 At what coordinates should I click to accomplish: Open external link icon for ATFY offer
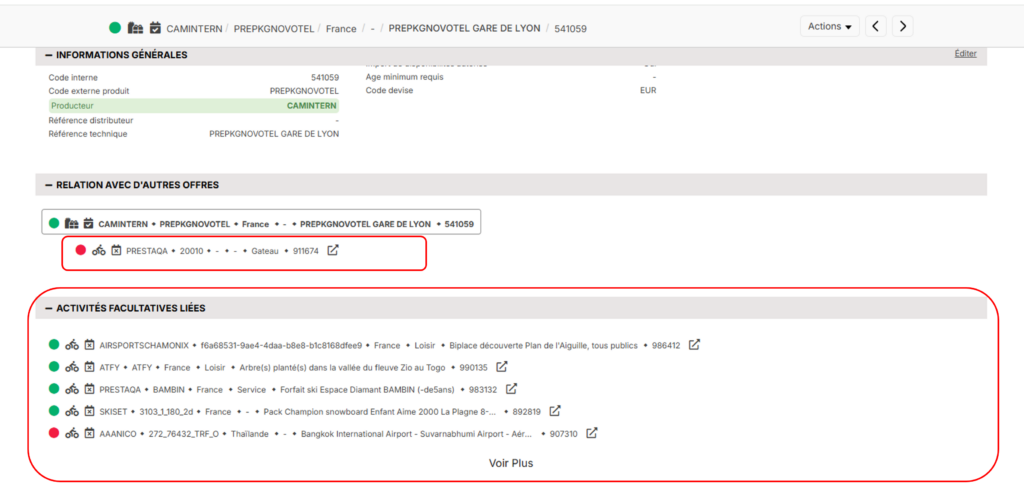pos(502,367)
